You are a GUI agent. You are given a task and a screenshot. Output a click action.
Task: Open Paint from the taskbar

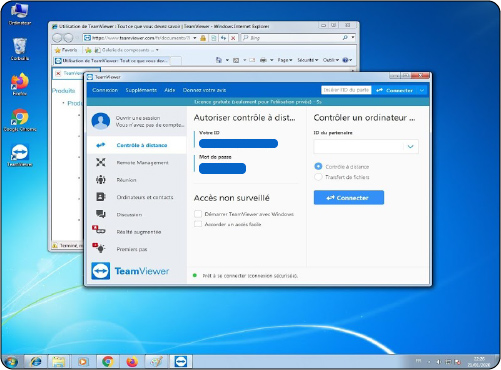[x=157, y=362]
